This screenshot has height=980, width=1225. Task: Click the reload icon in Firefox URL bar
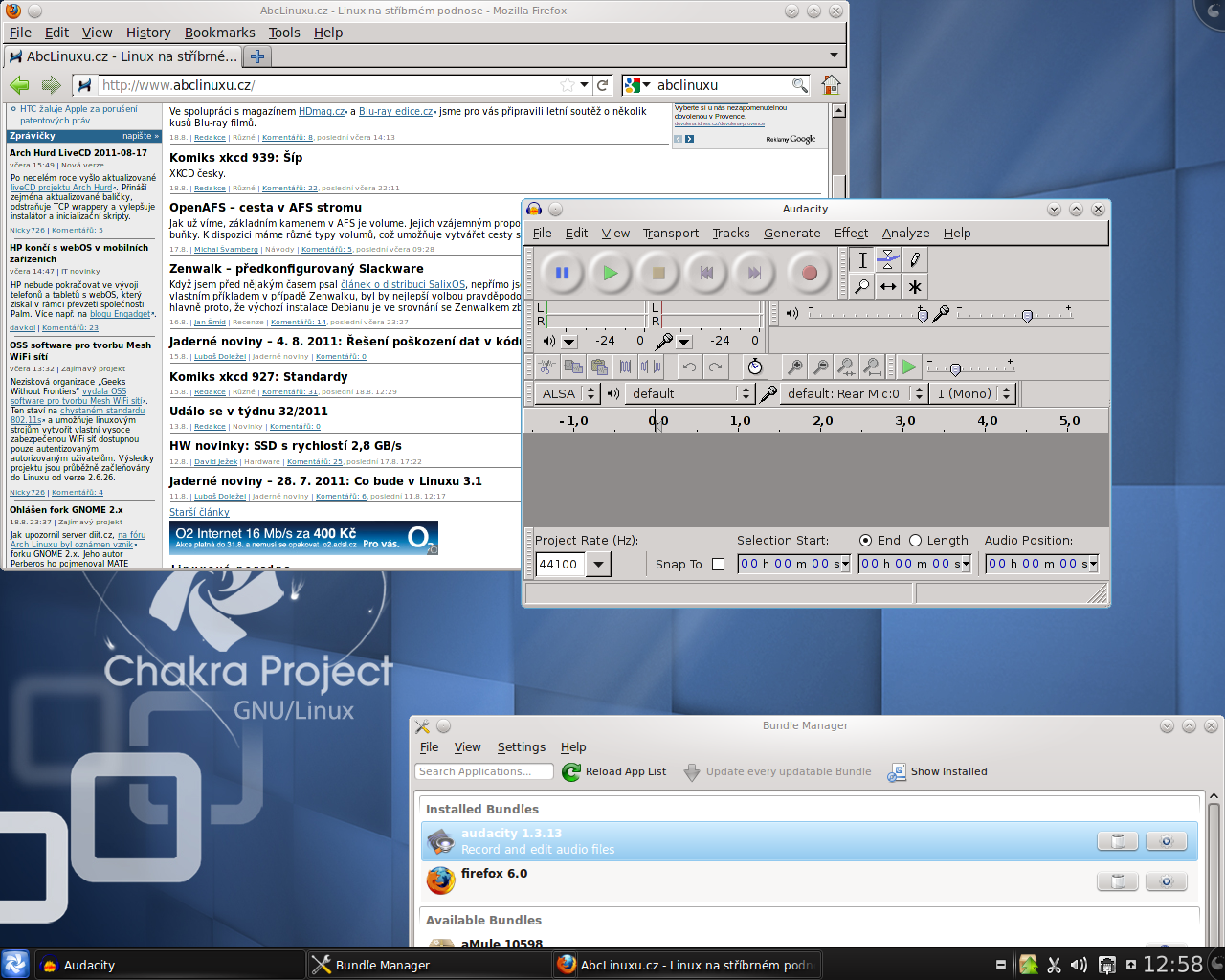click(602, 85)
